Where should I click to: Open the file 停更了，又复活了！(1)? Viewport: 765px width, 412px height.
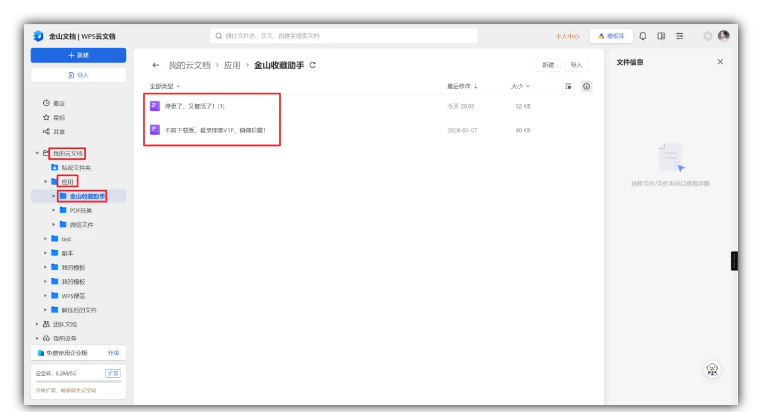(x=194, y=106)
